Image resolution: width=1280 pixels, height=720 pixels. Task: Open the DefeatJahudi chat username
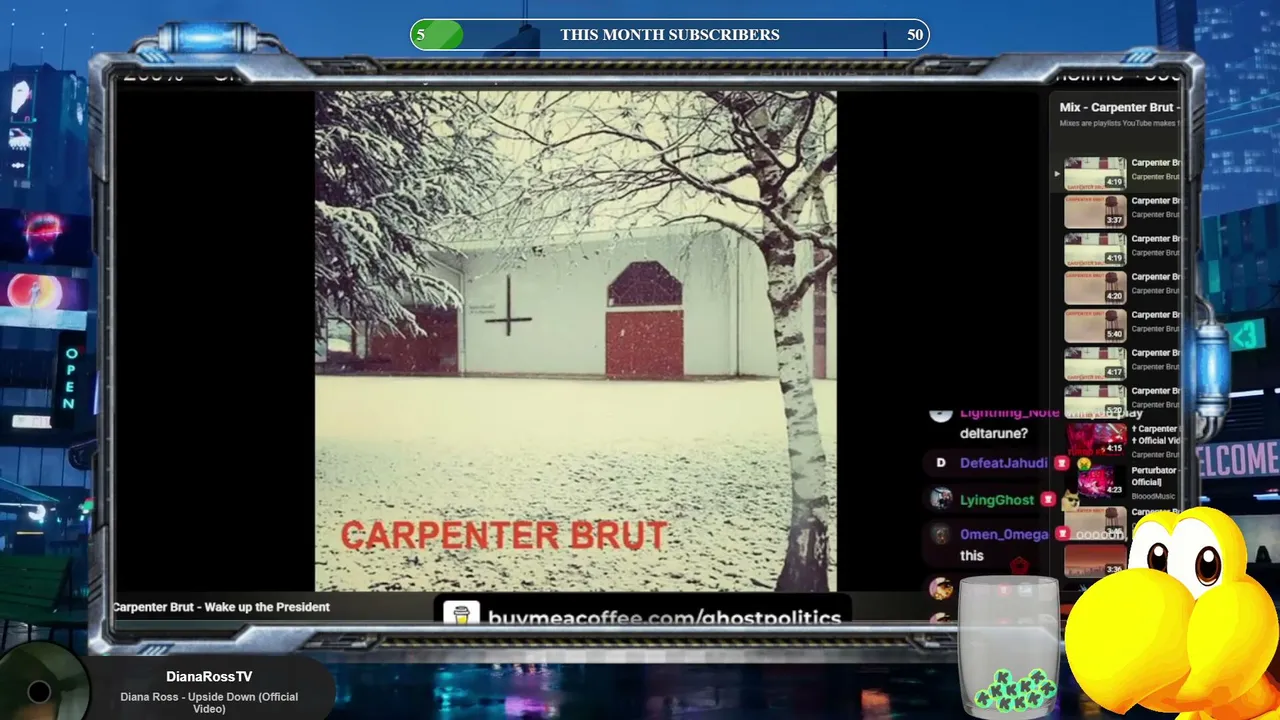coord(1004,463)
